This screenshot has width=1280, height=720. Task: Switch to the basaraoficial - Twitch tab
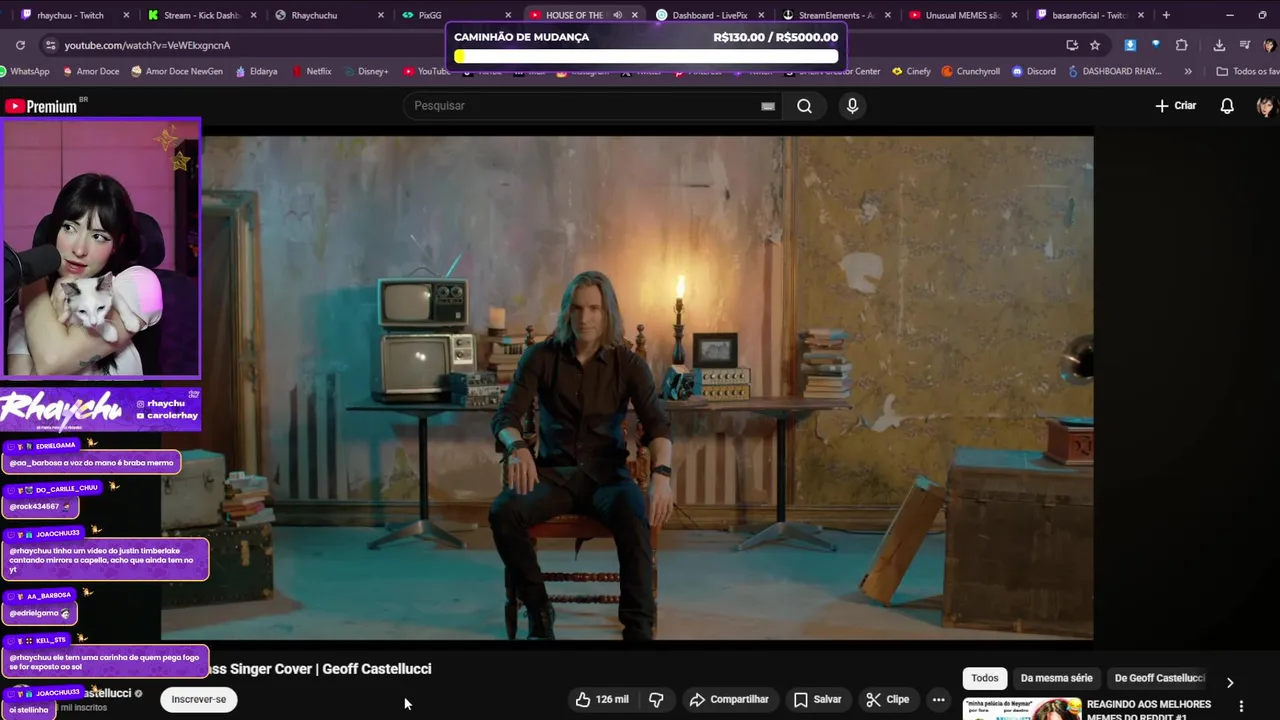pyautogui.click(x=1089, y=15)
